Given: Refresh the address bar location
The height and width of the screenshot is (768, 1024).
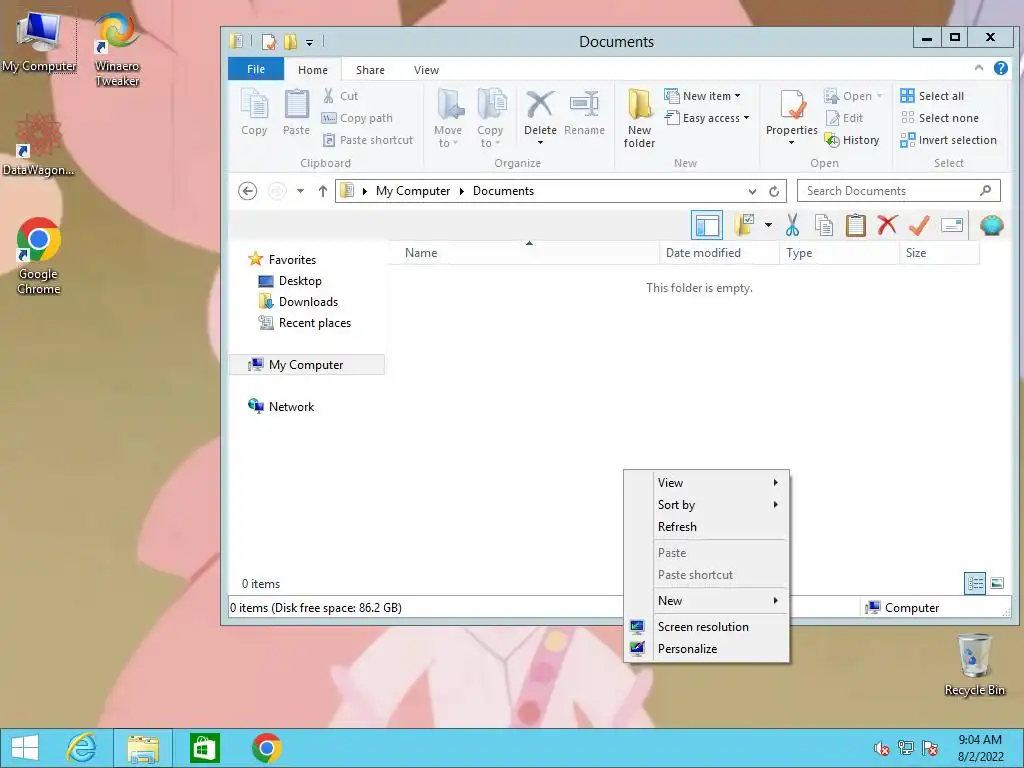Looking at the screenshot, I should point(774,191).
